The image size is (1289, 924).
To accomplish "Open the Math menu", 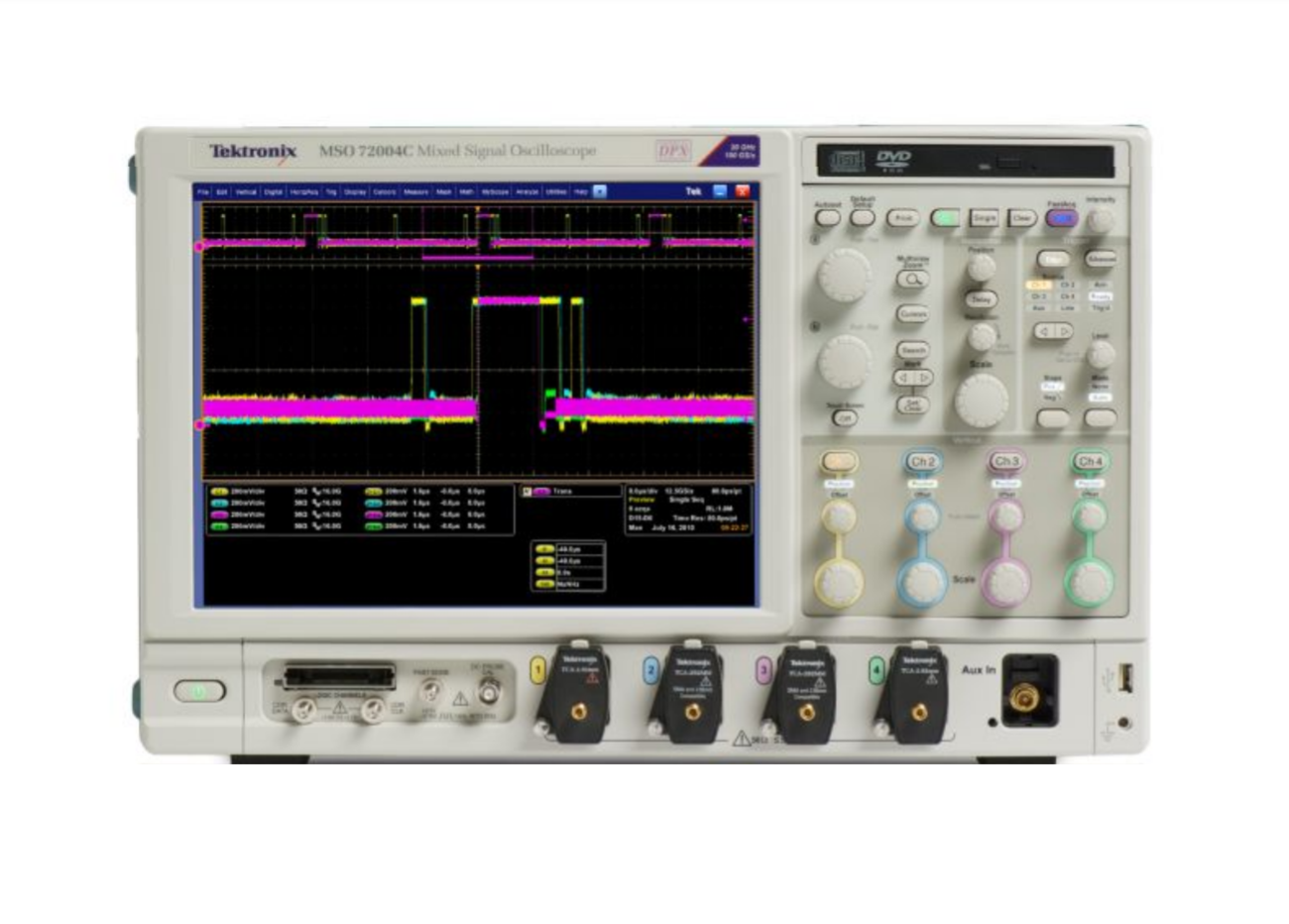I will click(466, 191).
